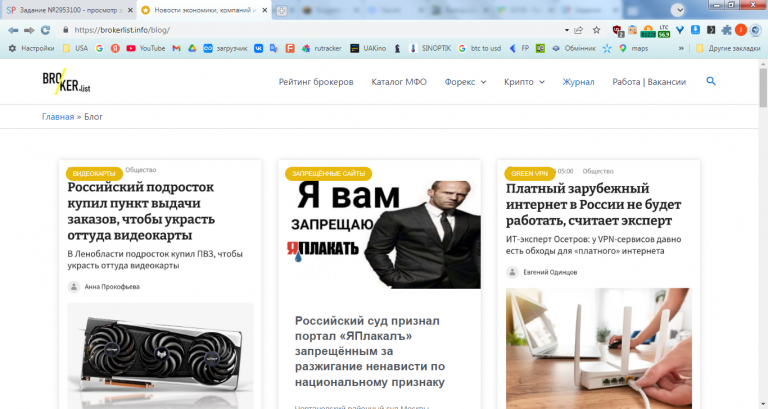The width and height of the screenshot is (768, 409).
Task: Open the VK bookmark icon
Action: point(259,48)
